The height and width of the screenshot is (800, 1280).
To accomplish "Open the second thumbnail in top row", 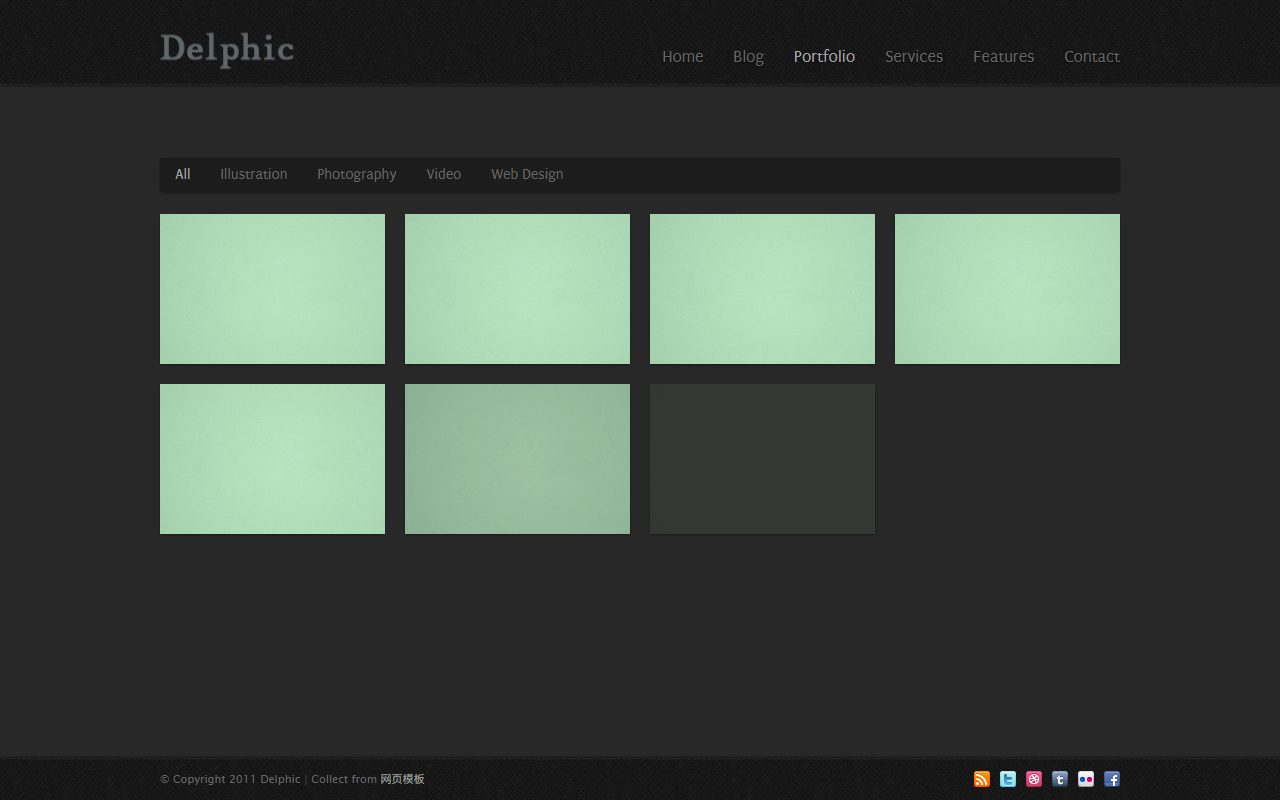I will (x=517, y=289).
